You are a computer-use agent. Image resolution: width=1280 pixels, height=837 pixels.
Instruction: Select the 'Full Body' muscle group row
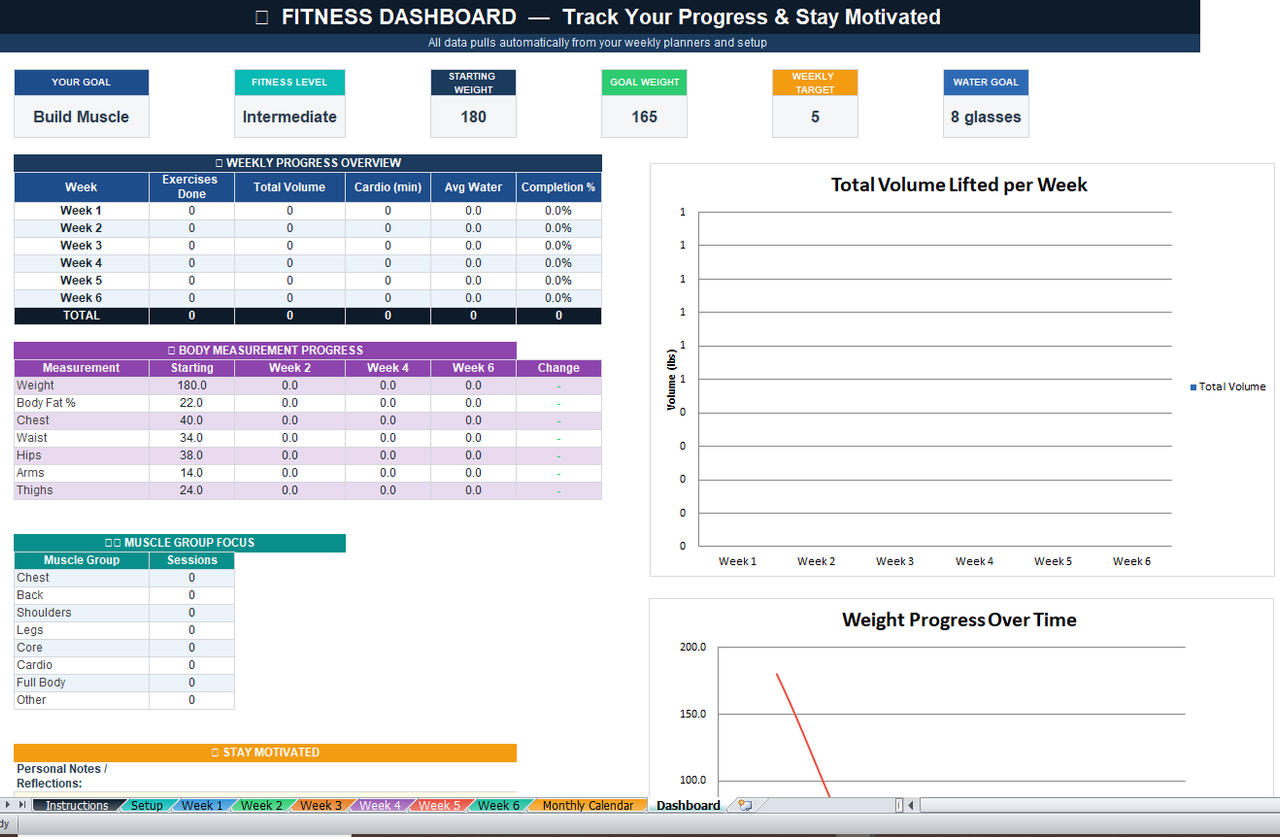pyautogui.click(x=81, y=683)
